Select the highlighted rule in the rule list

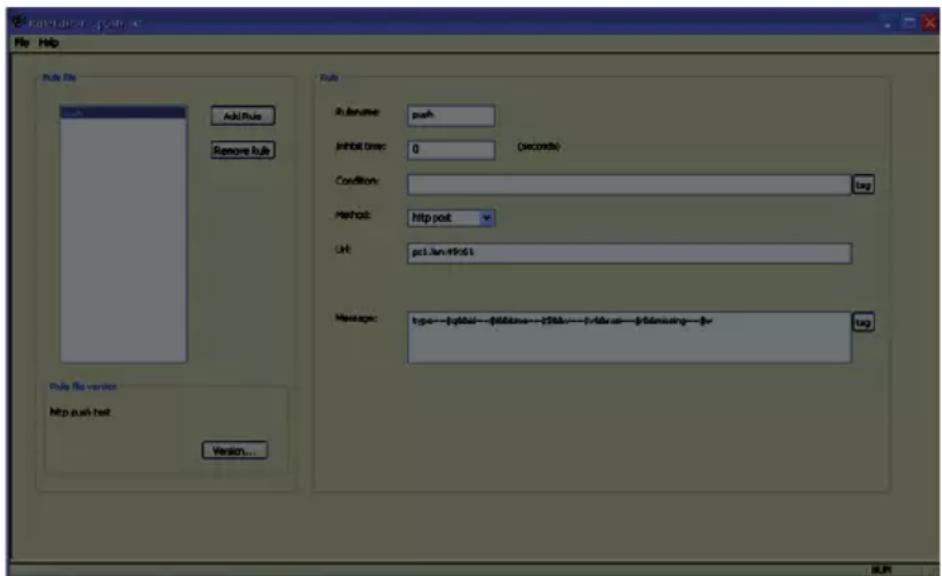point(123,113)
